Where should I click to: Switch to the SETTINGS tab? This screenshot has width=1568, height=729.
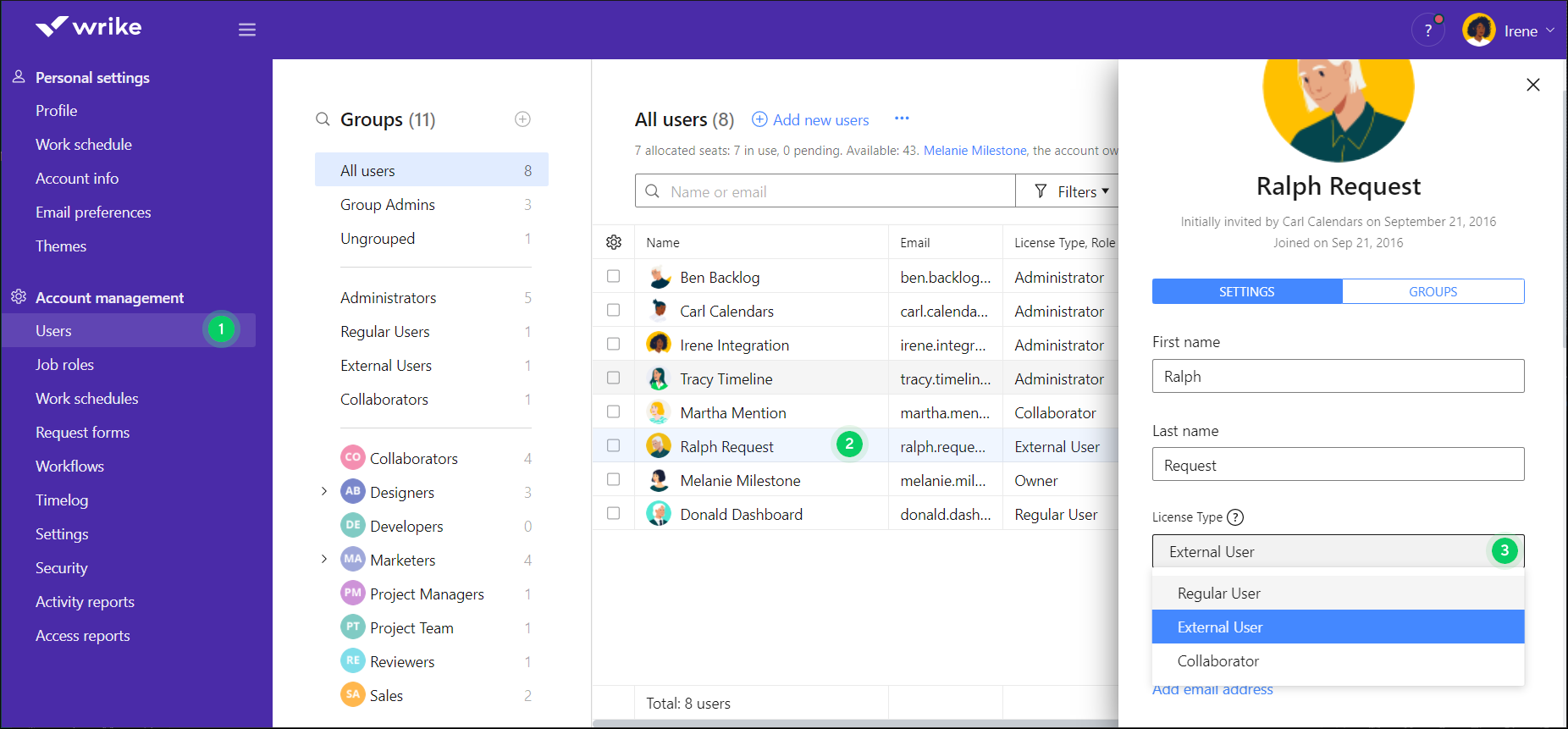[x=1247, y=291]
